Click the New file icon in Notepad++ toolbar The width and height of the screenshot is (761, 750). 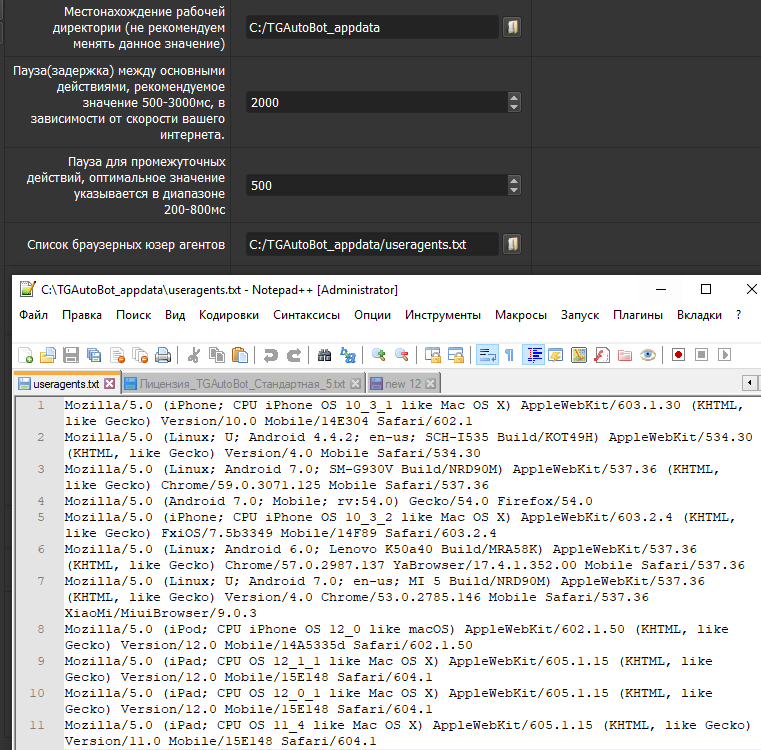point(26,354)
